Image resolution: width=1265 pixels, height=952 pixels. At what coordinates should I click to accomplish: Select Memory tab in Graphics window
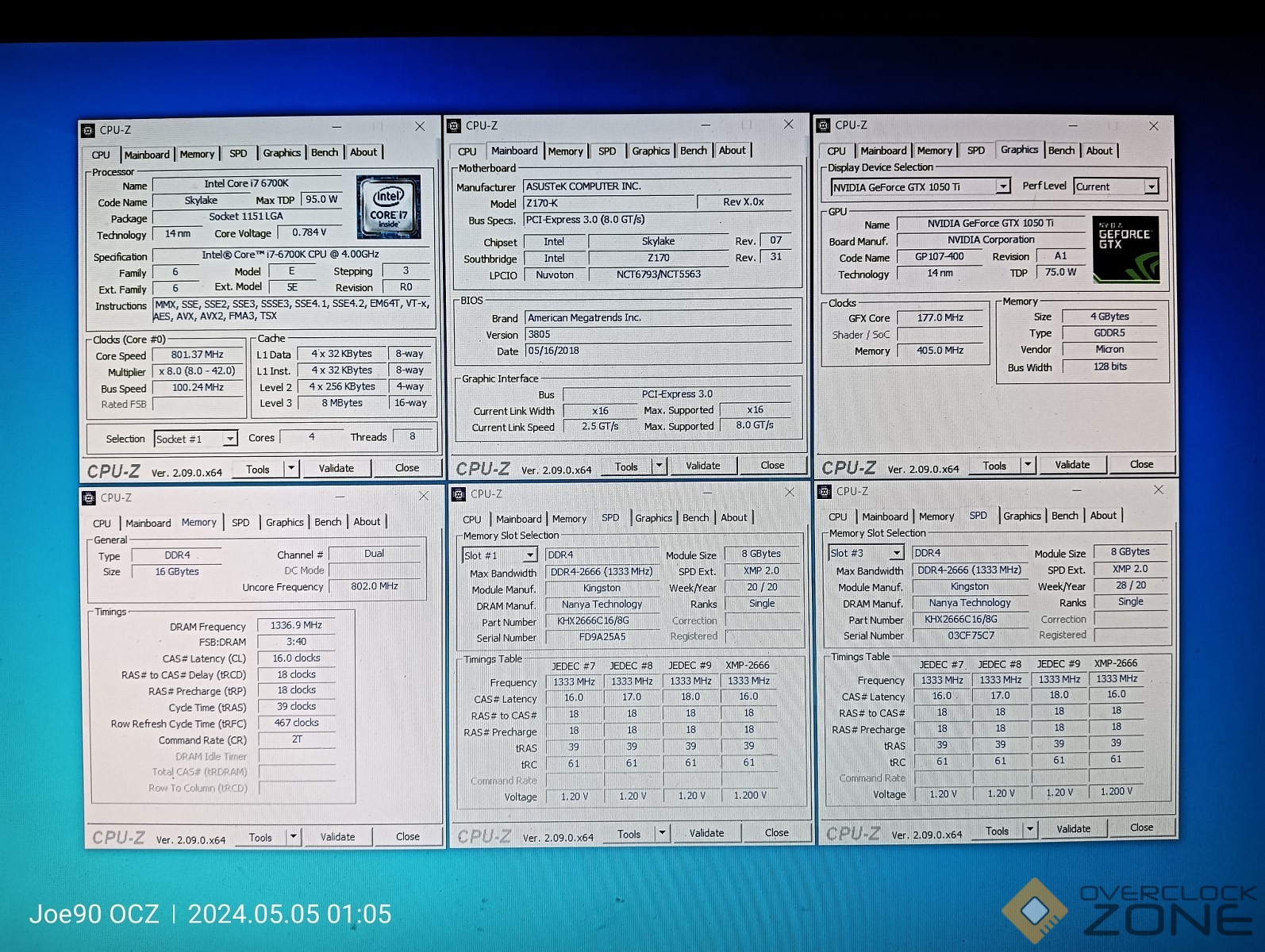point(934,151)
